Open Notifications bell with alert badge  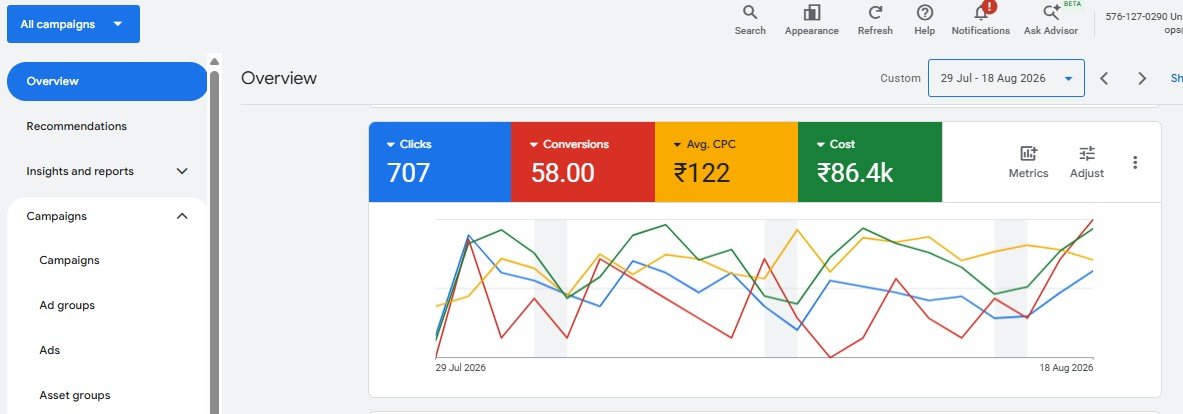[981, 20]
